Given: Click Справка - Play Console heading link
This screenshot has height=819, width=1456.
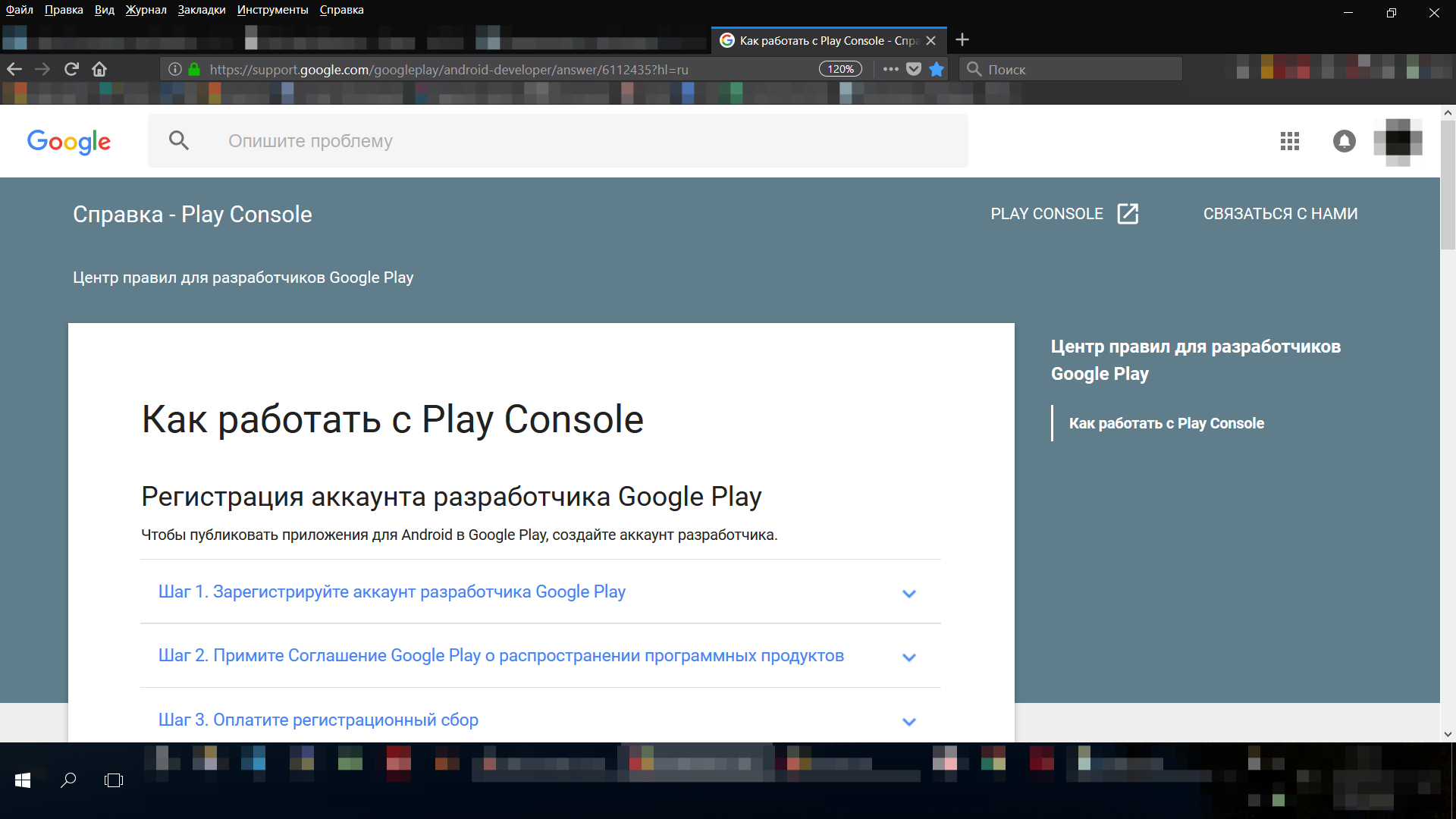Looking at the screenshot, I should pos(193,215).
